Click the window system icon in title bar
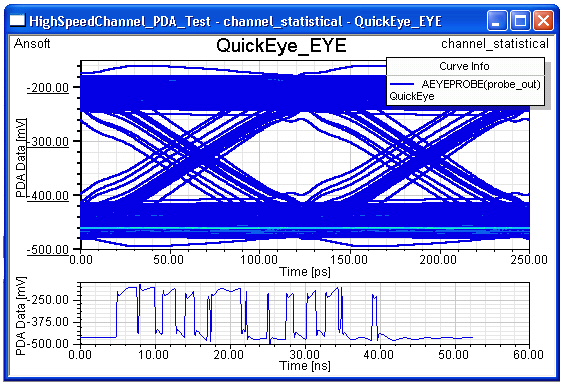Image resolution: width=563 pixels, height=392 pixels. [17, 21]
